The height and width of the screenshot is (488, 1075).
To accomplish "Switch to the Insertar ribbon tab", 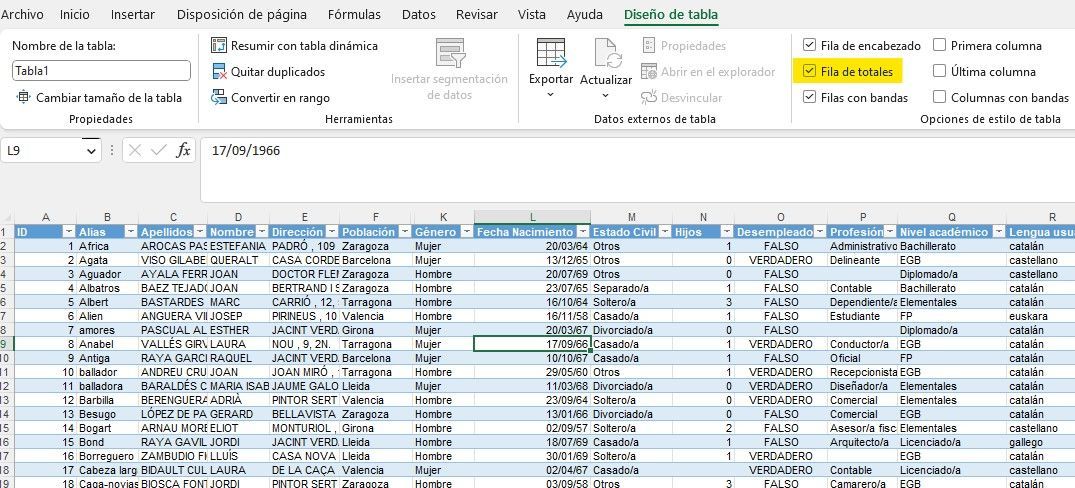I will coord(132,15).
